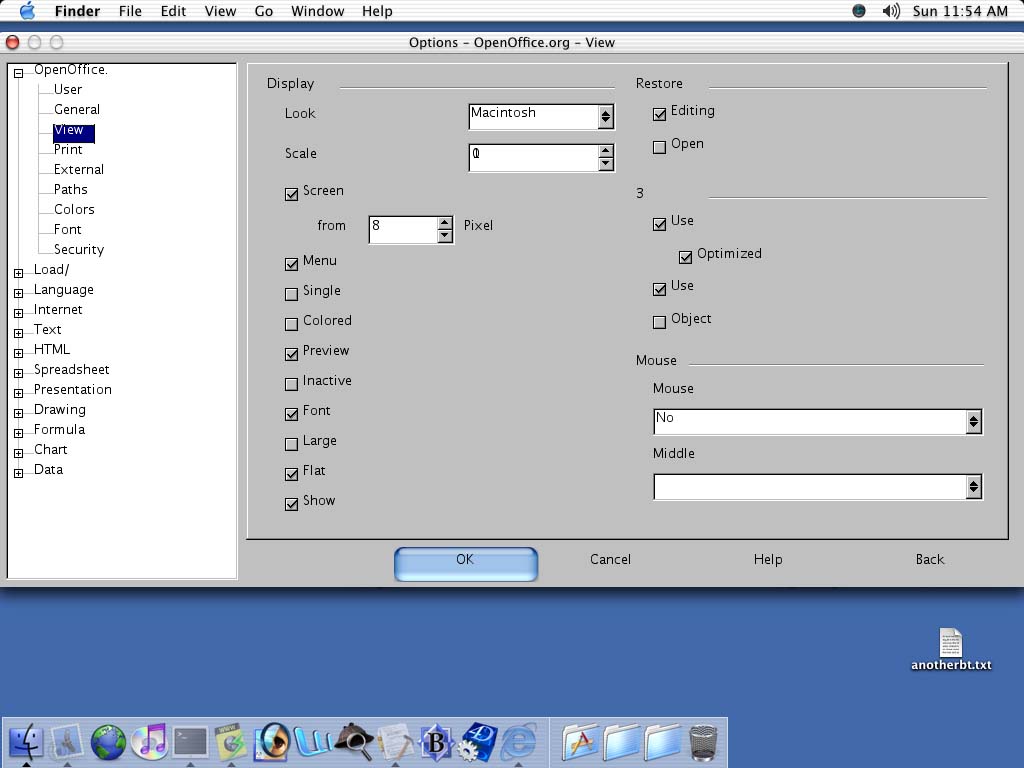Expand the Language tree node
Image resolution: width=1024 pixels, height=768 pixels.
(x=18, y=293)
